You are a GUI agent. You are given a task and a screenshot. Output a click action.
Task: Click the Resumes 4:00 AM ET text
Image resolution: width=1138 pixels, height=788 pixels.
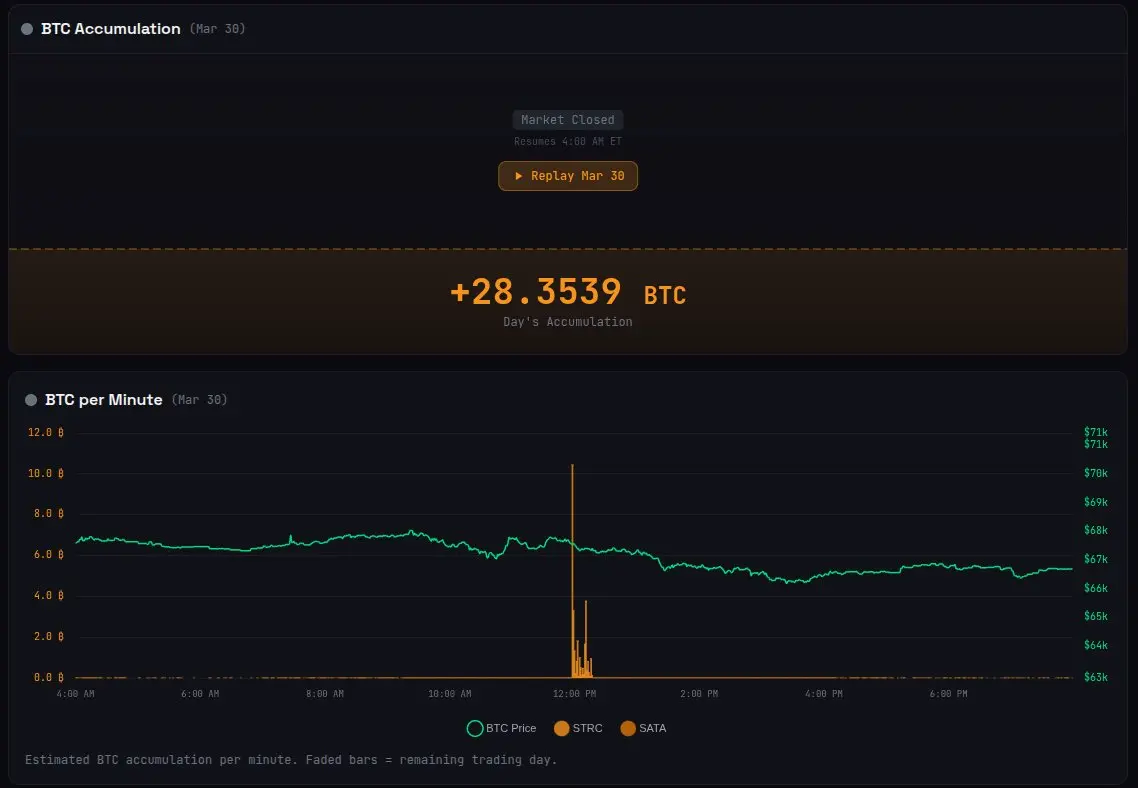(568, 141)
